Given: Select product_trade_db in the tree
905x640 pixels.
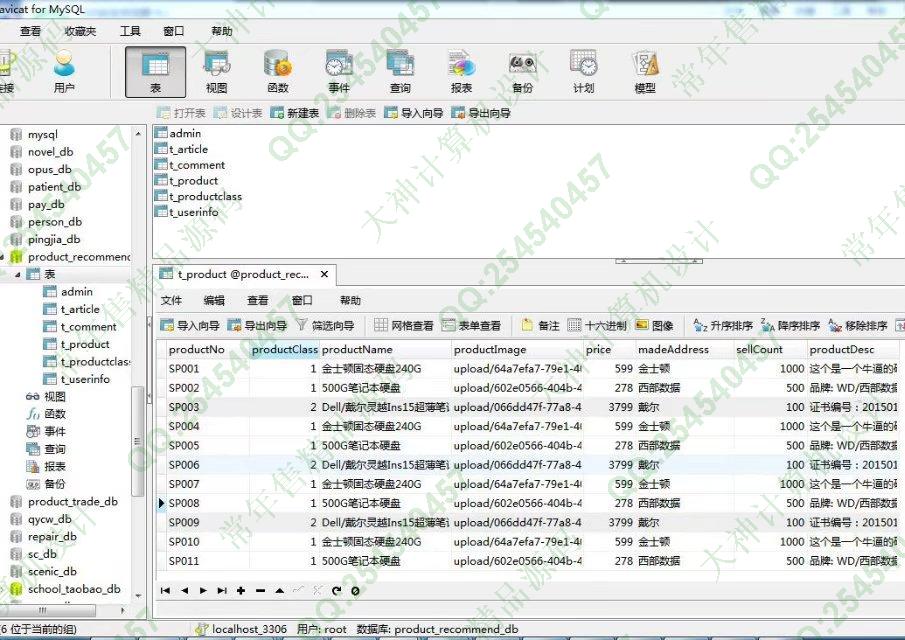Looking at the screenshot, I should (73, 501).
